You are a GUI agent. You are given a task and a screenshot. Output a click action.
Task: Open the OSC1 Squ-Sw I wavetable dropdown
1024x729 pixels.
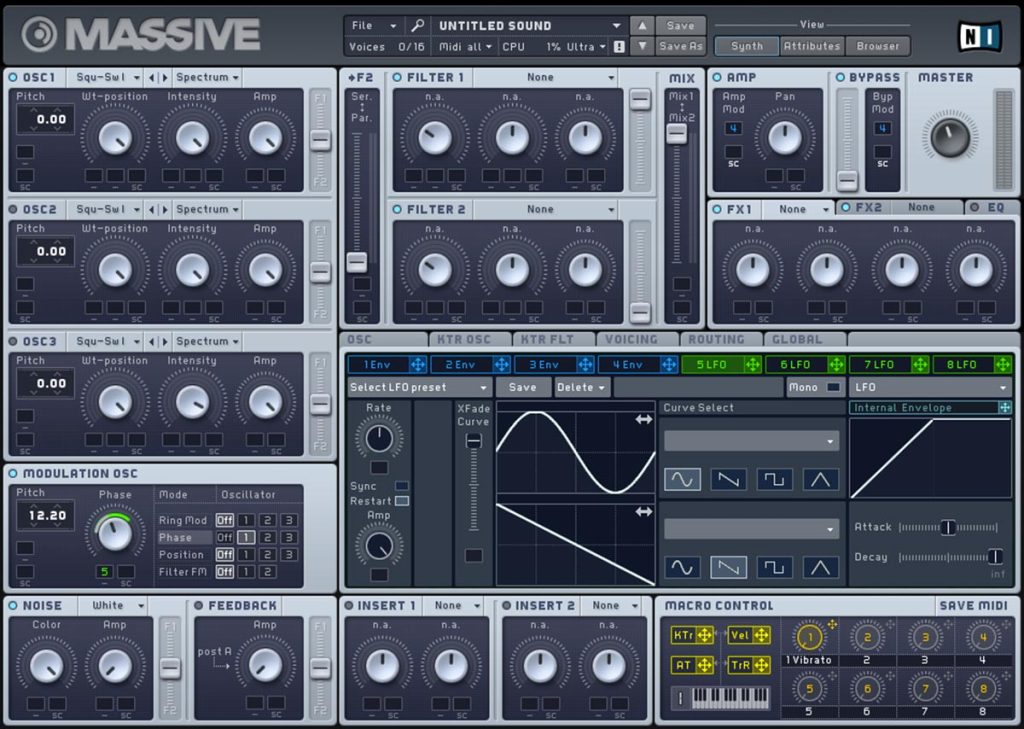tap(108, 77)
